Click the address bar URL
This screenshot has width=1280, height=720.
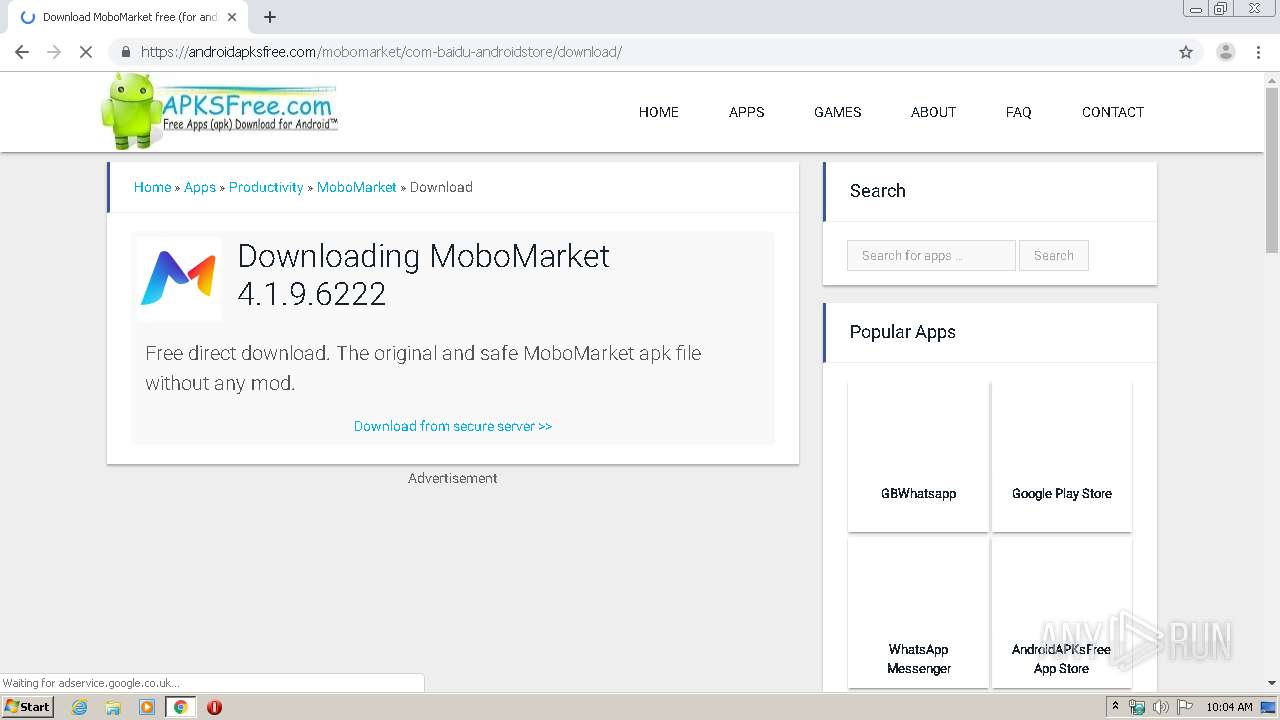tap(381, 52)
